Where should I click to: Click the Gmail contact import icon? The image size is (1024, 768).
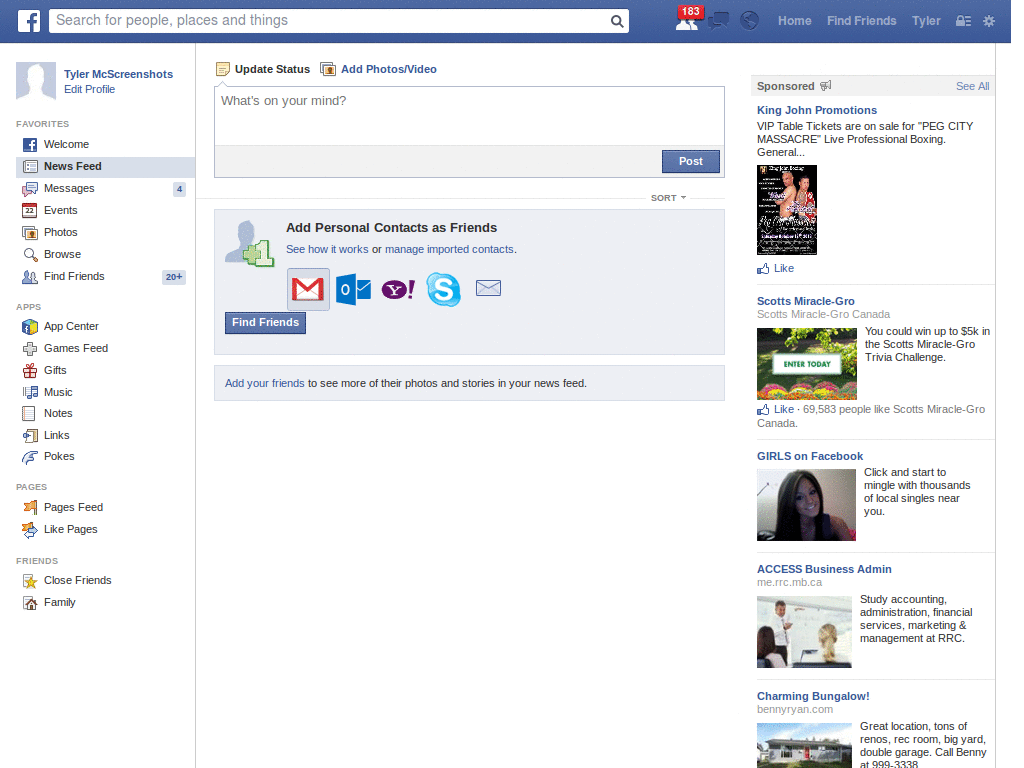pyautogui.click(x=308, y=289)
